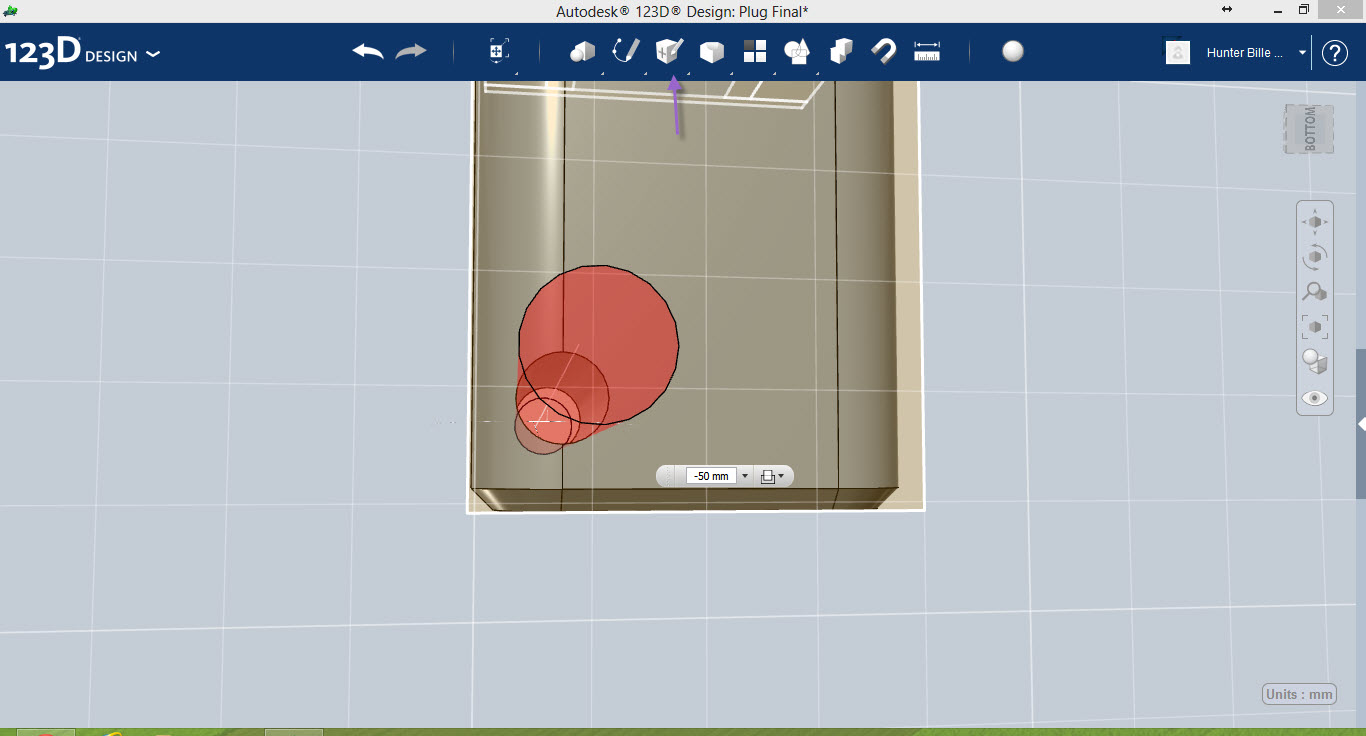This screenshot has width=1366, height=736.
Task: Open the Transform tool
Action: (x=498, y=51)
